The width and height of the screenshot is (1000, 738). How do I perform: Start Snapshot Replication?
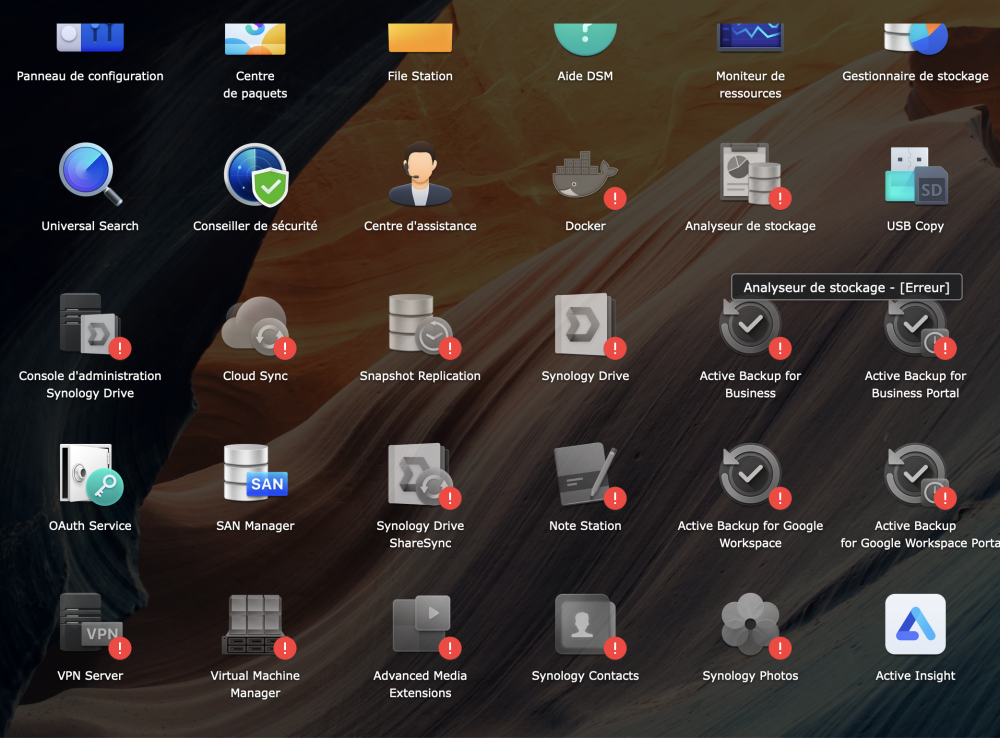coord(420,326)
